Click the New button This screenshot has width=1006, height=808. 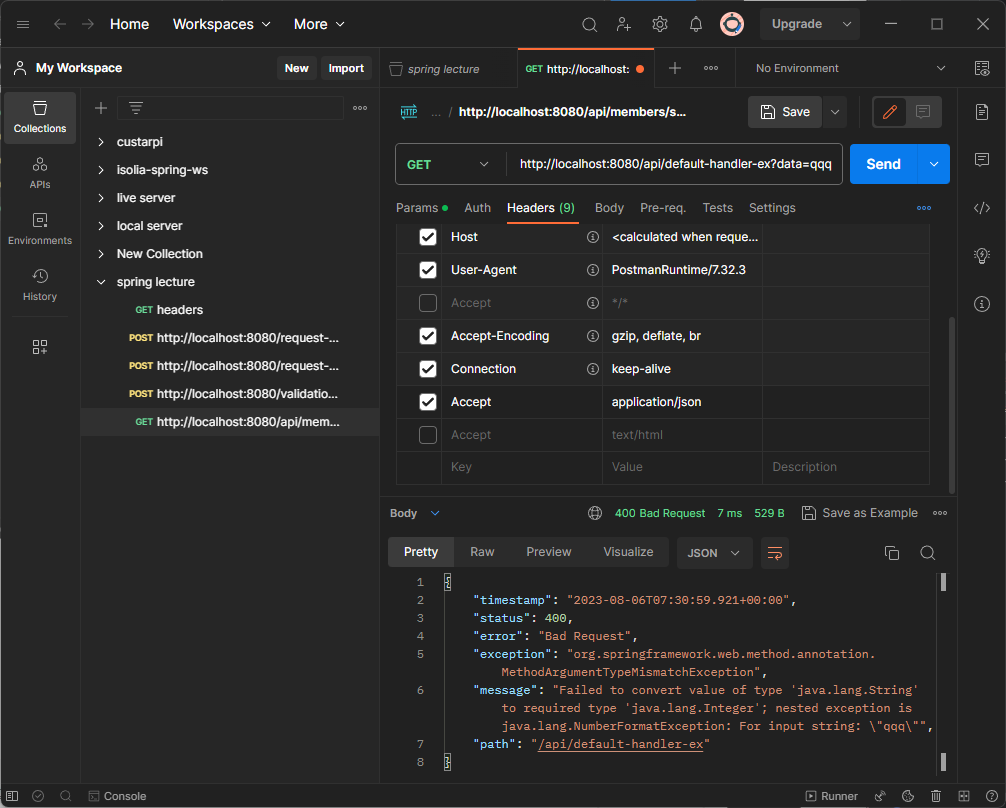pyautogui.click(x=296, y=68)
